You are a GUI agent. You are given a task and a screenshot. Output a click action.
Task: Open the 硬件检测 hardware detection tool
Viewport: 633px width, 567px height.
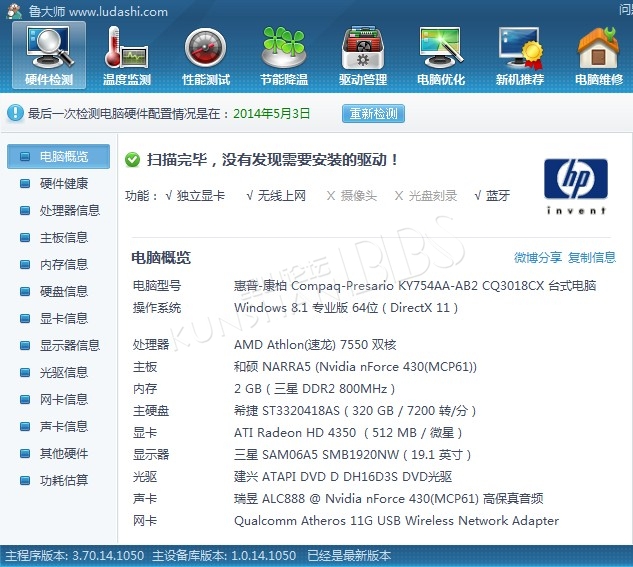pyautogui.click(x=49, y=55)
